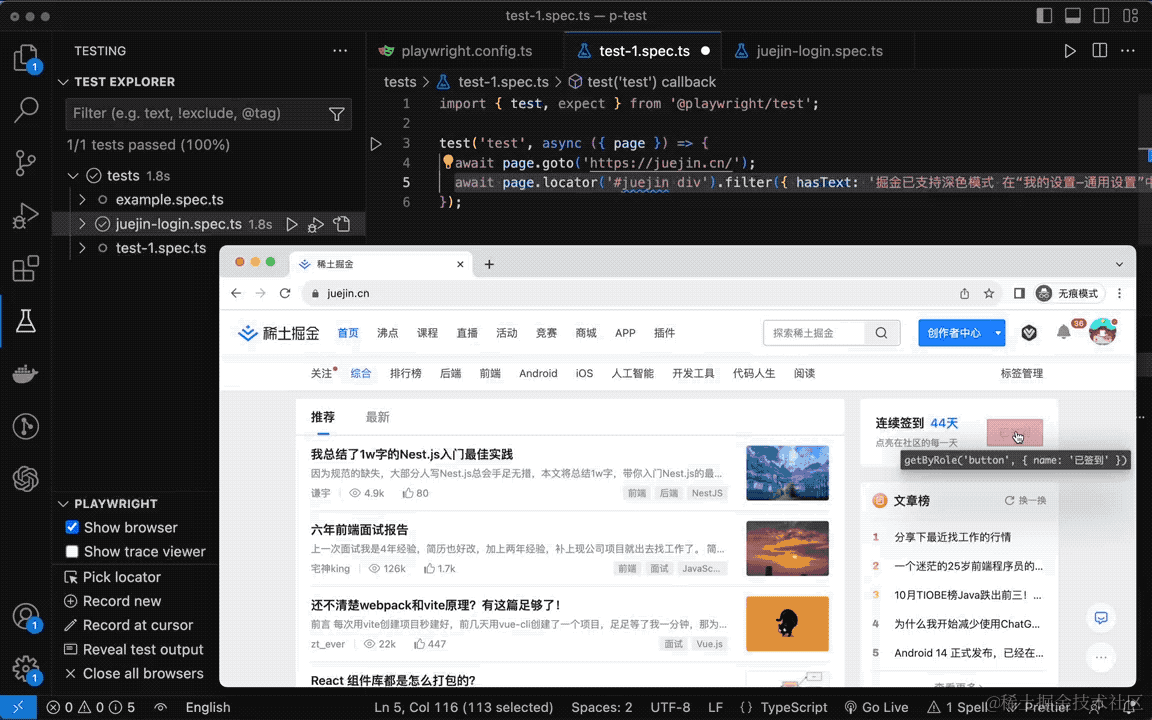Reload the juejin.cn browser page
1152x720 pixels.
[285, 293]
